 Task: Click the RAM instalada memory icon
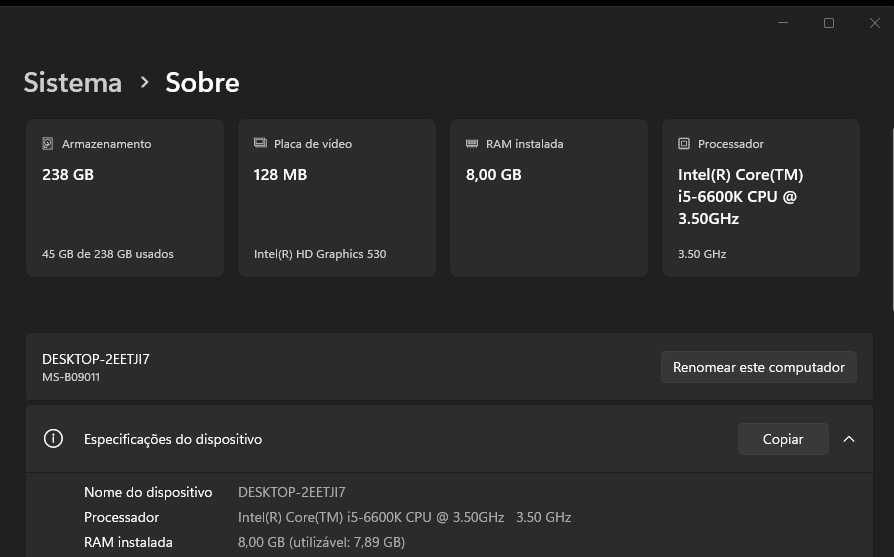tap(472, 144)
